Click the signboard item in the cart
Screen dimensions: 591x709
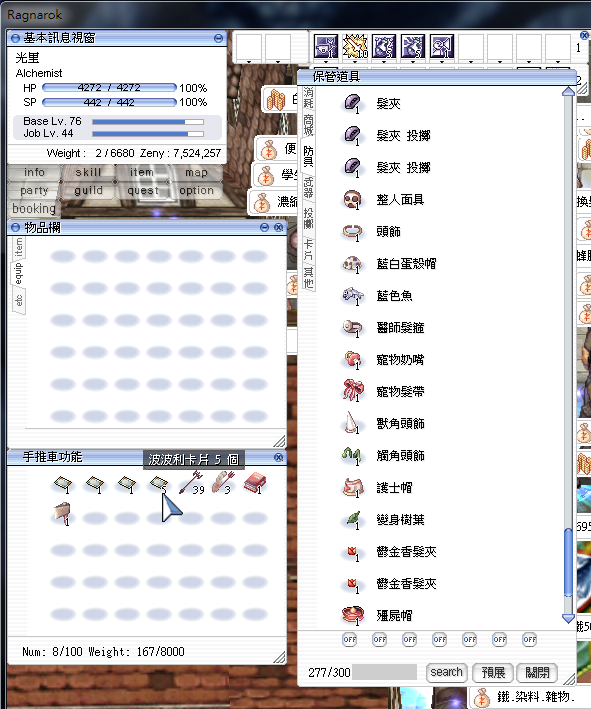tap(62, 514)
